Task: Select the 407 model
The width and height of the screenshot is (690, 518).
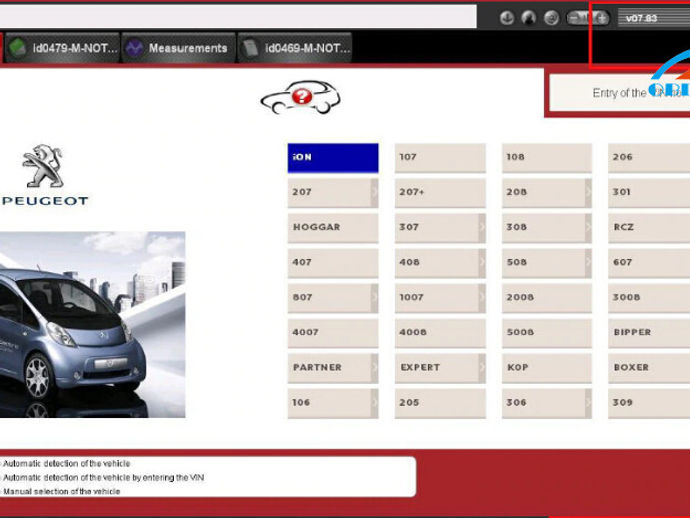Action: tap(333, 263)
